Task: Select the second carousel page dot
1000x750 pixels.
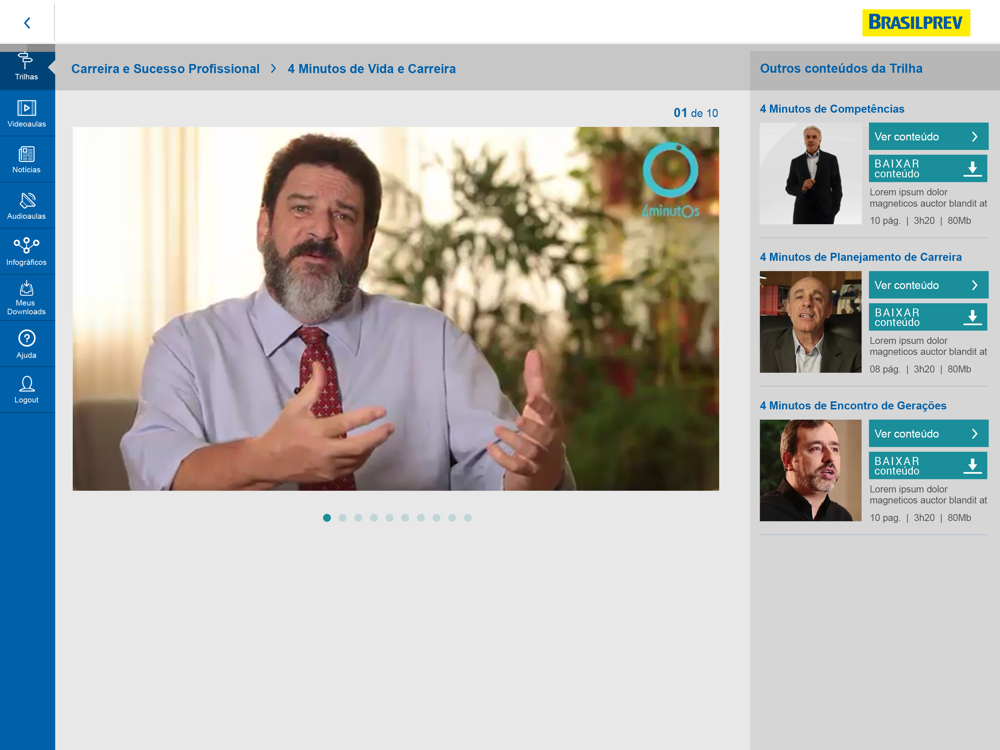Action: coord(342,518)
